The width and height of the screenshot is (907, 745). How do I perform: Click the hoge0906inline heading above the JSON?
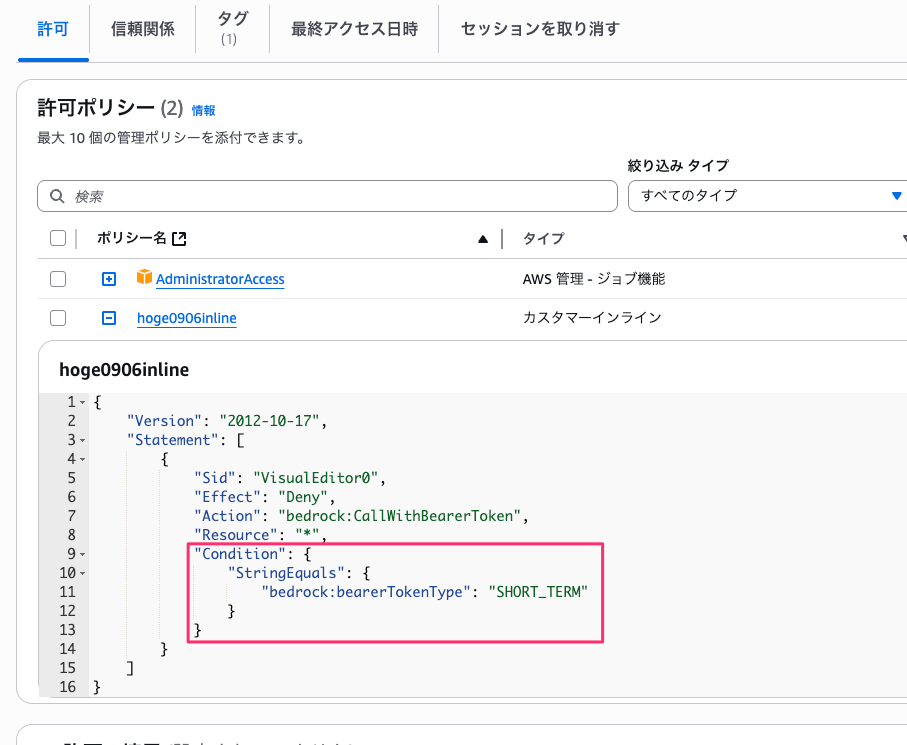click(124, 370)
